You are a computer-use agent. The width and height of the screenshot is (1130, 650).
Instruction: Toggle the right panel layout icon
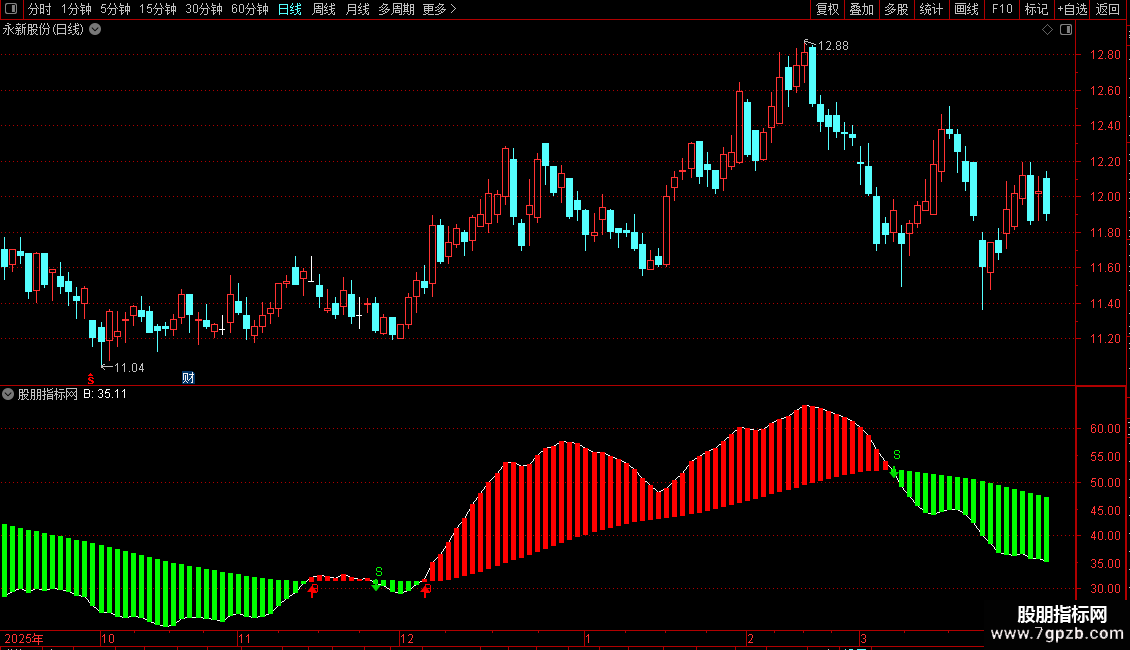point(1066,30)
